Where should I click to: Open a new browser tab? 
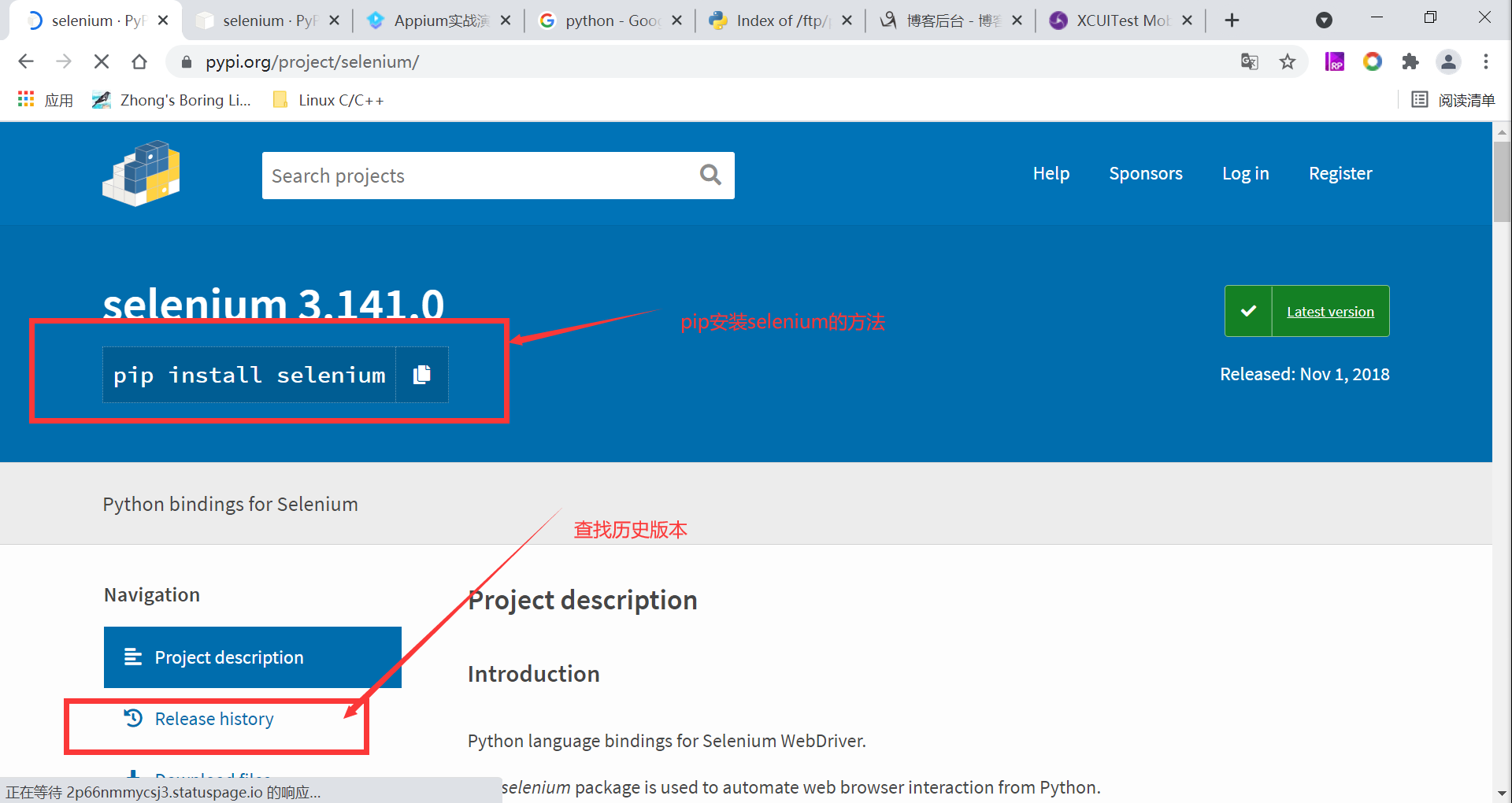(1232, 20)
